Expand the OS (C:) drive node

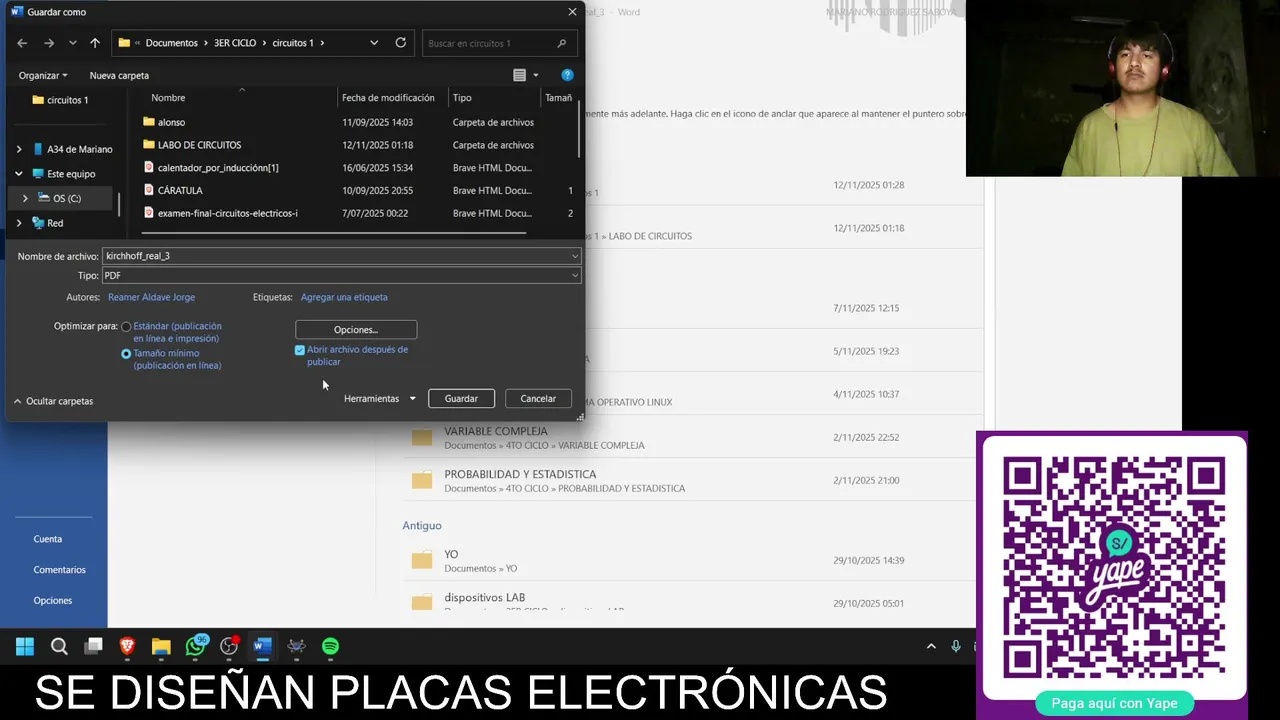click(25, 198)
